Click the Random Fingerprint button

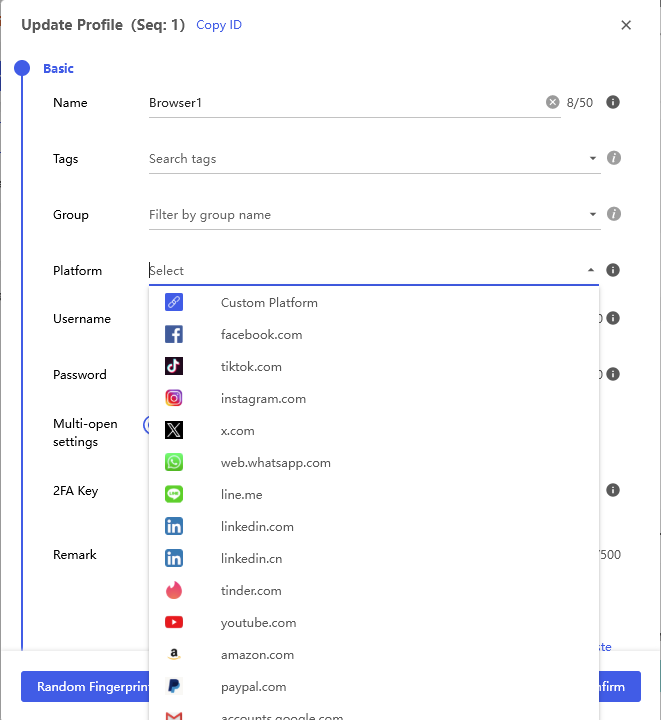(x=85, y=686)
